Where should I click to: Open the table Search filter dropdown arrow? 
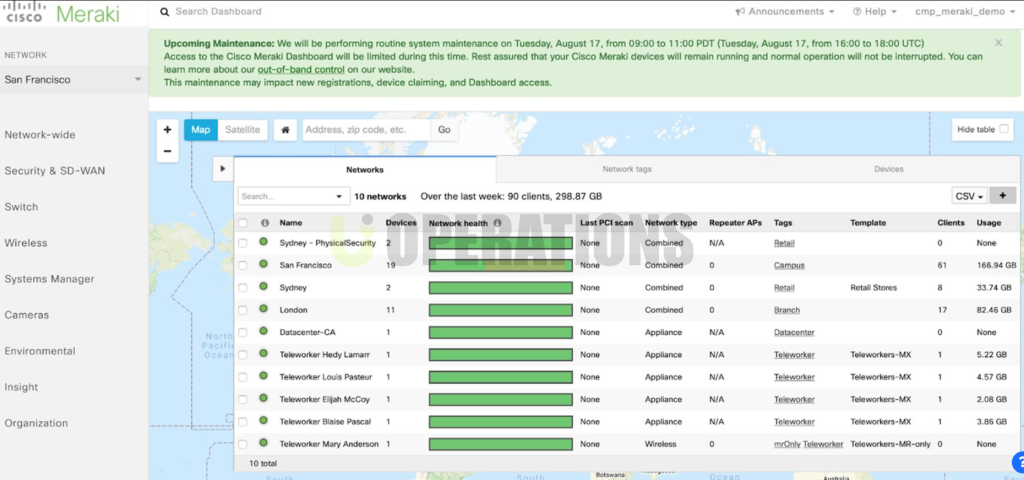pyautogui.click(x=338, y=197)
